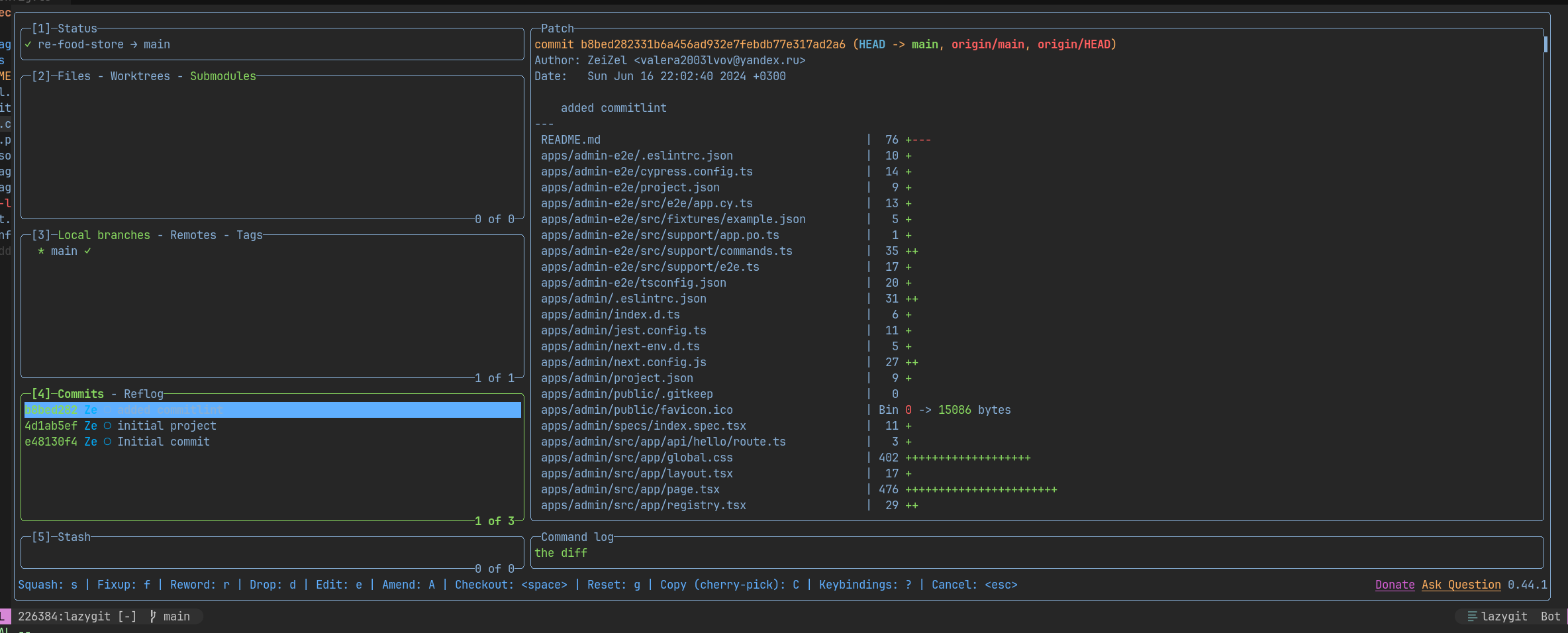
Task: Click the origin/HEAD ref label
Action: (x=1074, y=44)
